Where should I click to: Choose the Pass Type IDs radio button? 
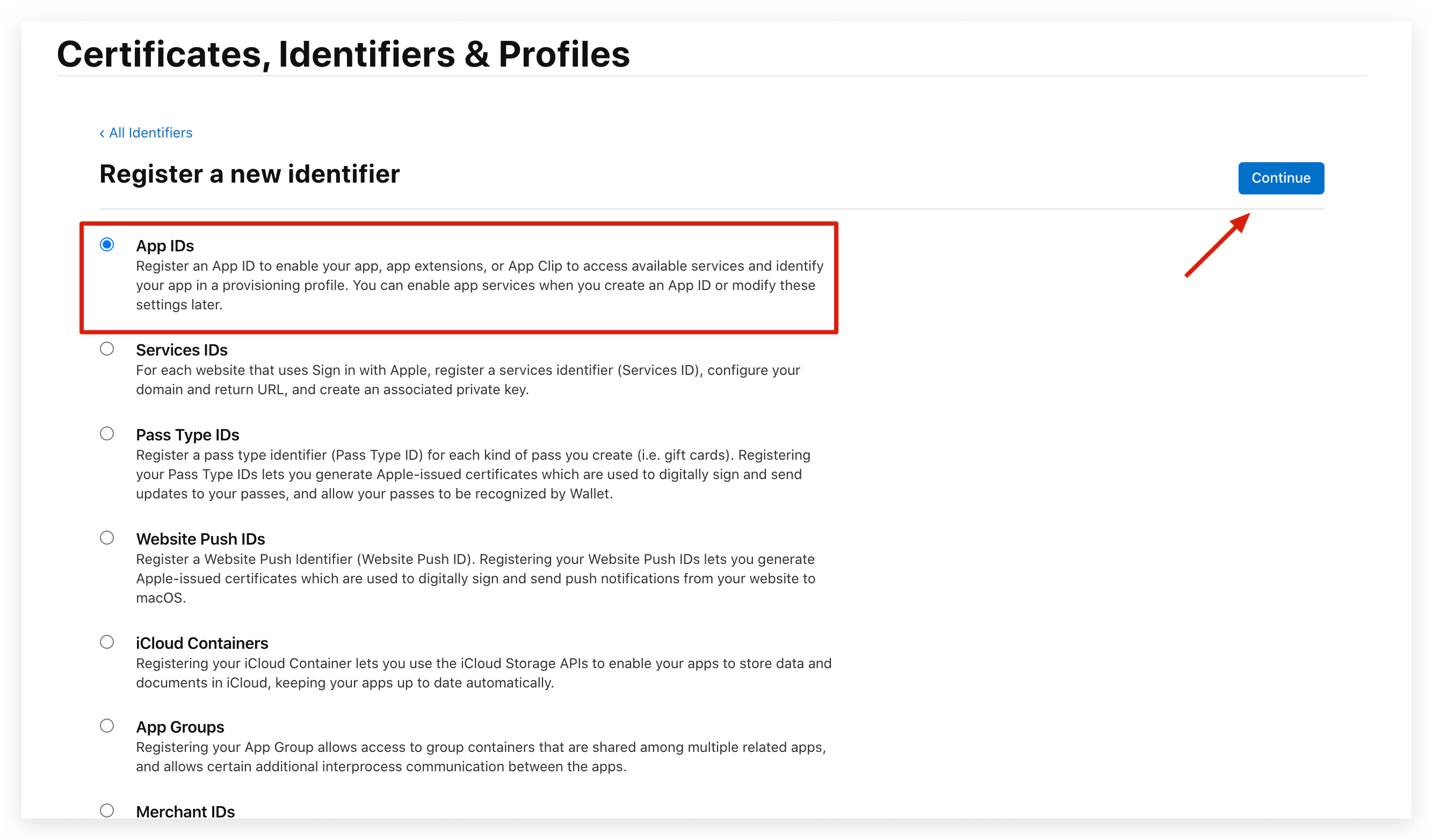tap(107, 433)
